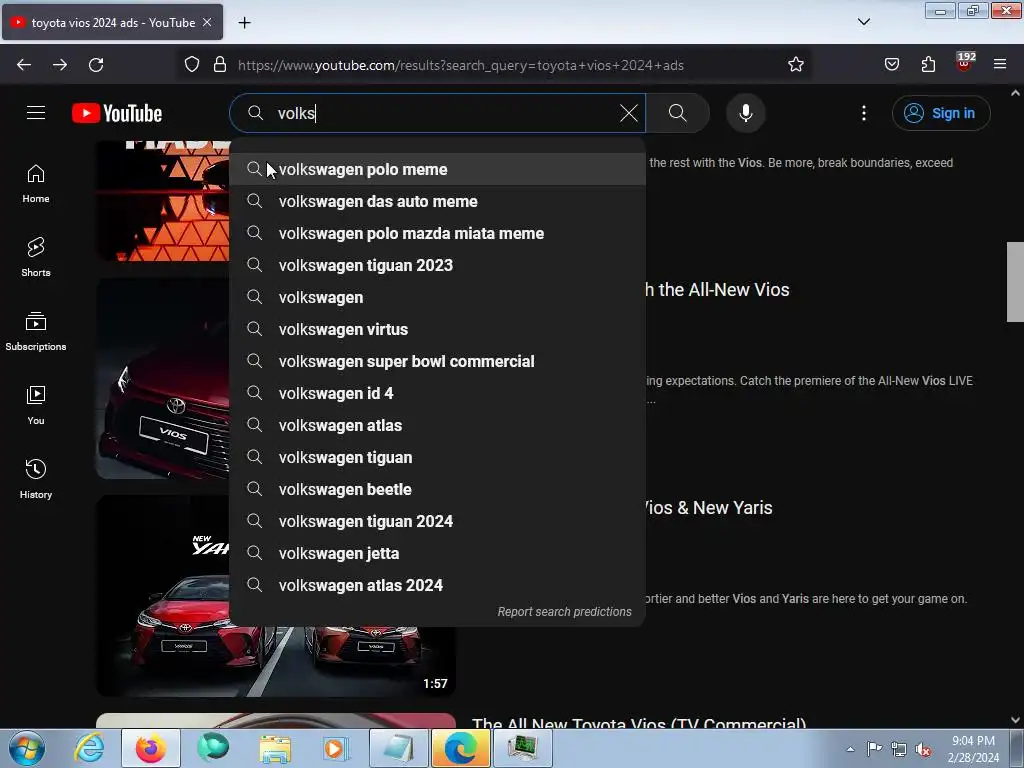Click the magnifier search button

[x=678, y=113]
